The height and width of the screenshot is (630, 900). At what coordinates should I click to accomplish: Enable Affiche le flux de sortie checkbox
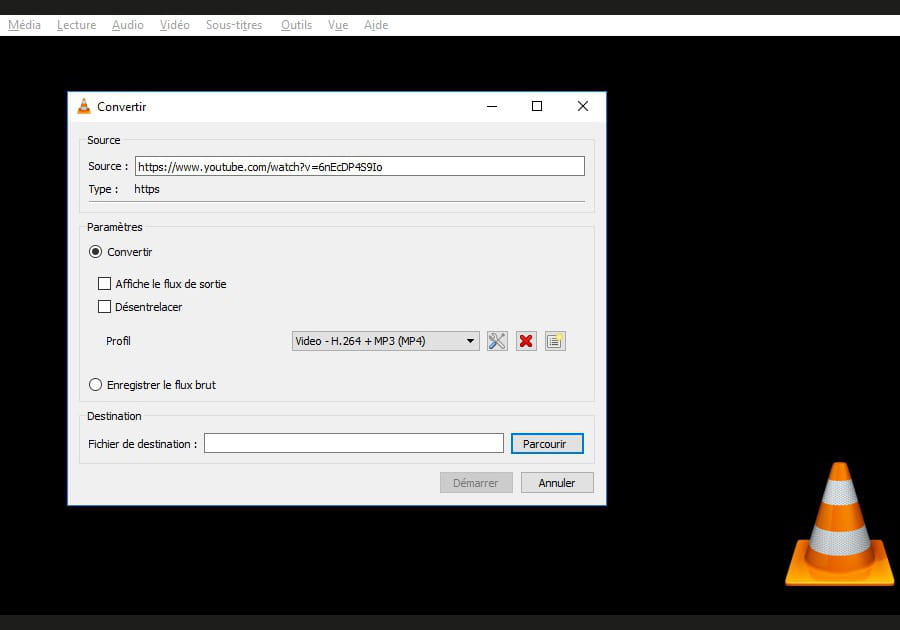[105, 284]
